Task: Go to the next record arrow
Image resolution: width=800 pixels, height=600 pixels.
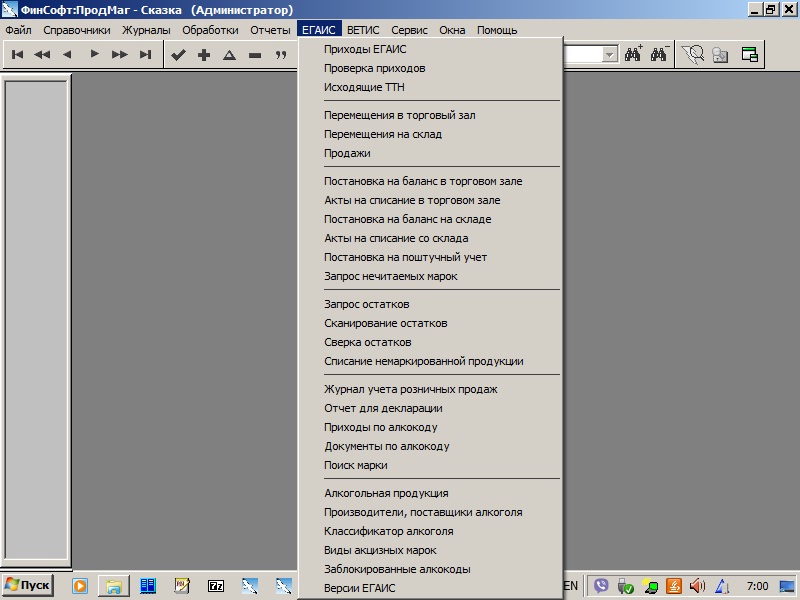Action: [x=94, y=55]
